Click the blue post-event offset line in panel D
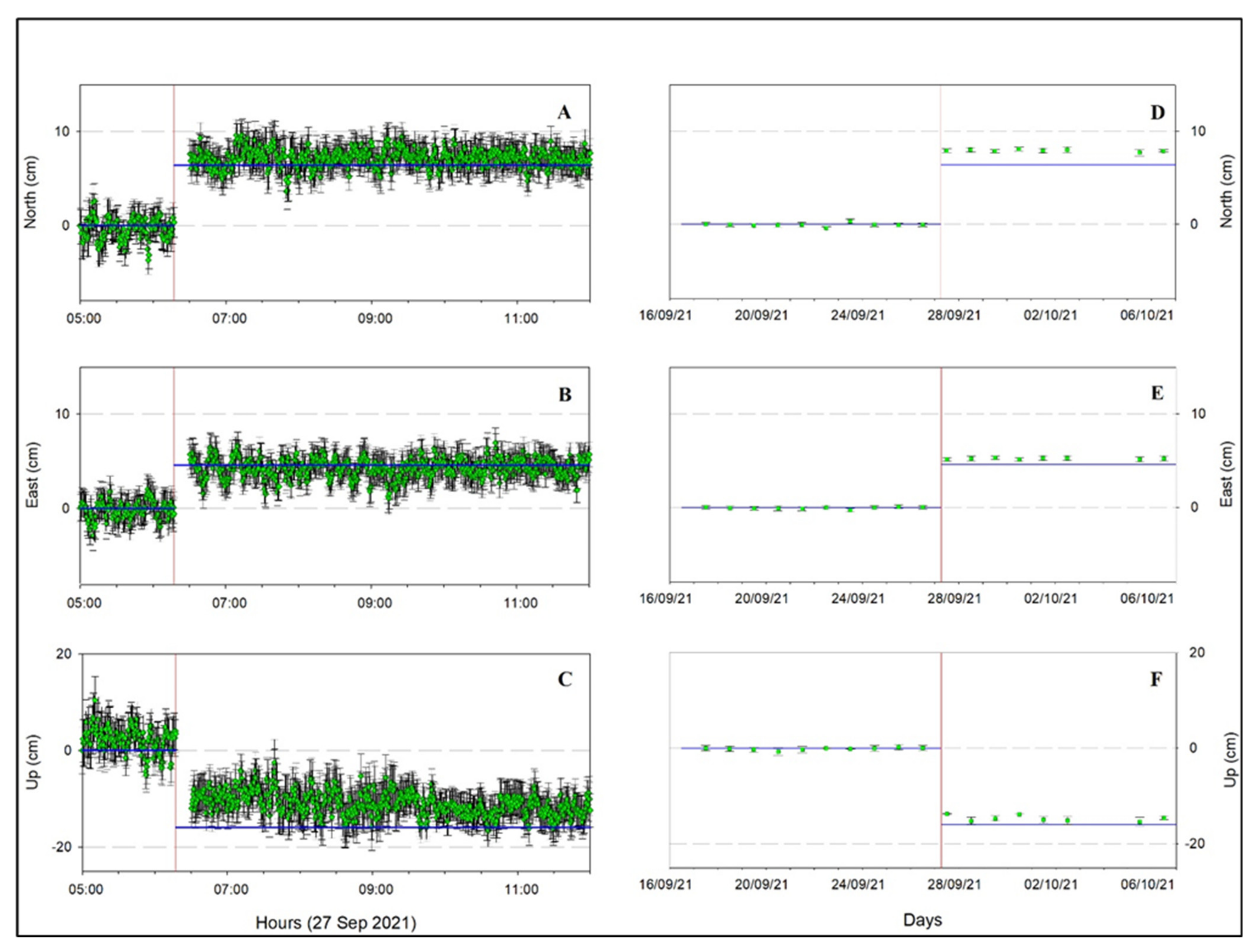Viewport: 1257px width, 952px height. click(x=1058, y=165)
